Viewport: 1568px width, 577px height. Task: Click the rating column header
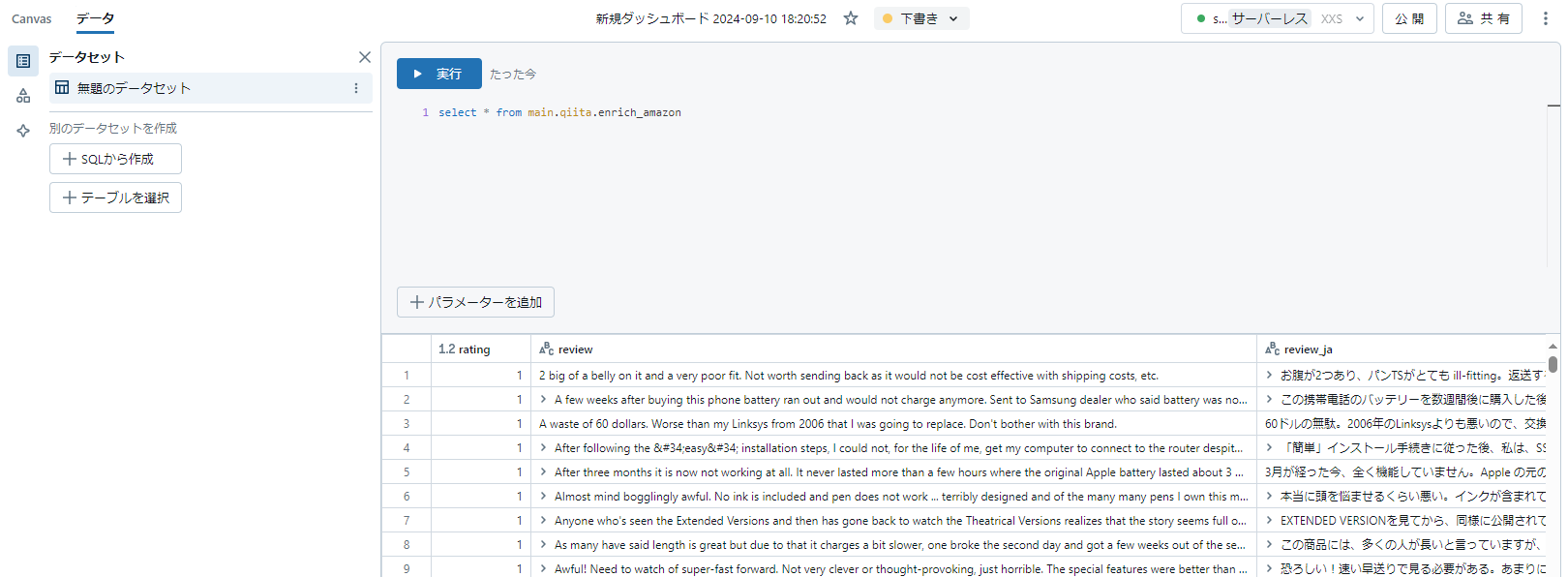pyautogui.click(x=481, y=349)
